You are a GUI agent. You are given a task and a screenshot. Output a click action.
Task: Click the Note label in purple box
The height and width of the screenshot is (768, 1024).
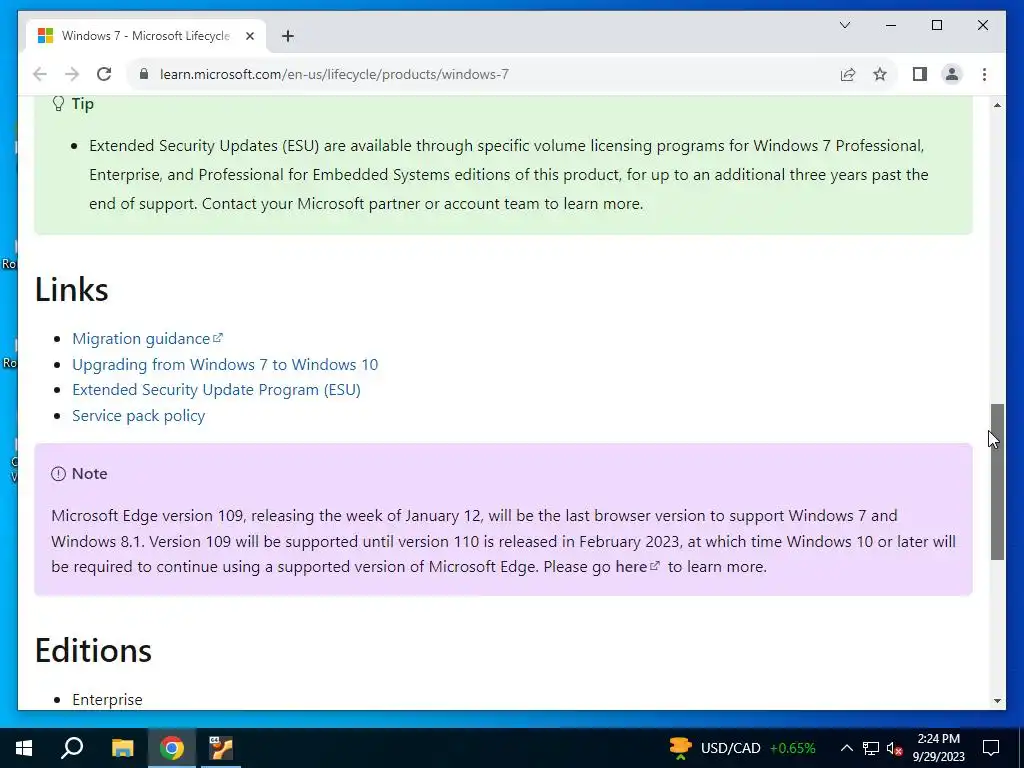coord(79,473)
